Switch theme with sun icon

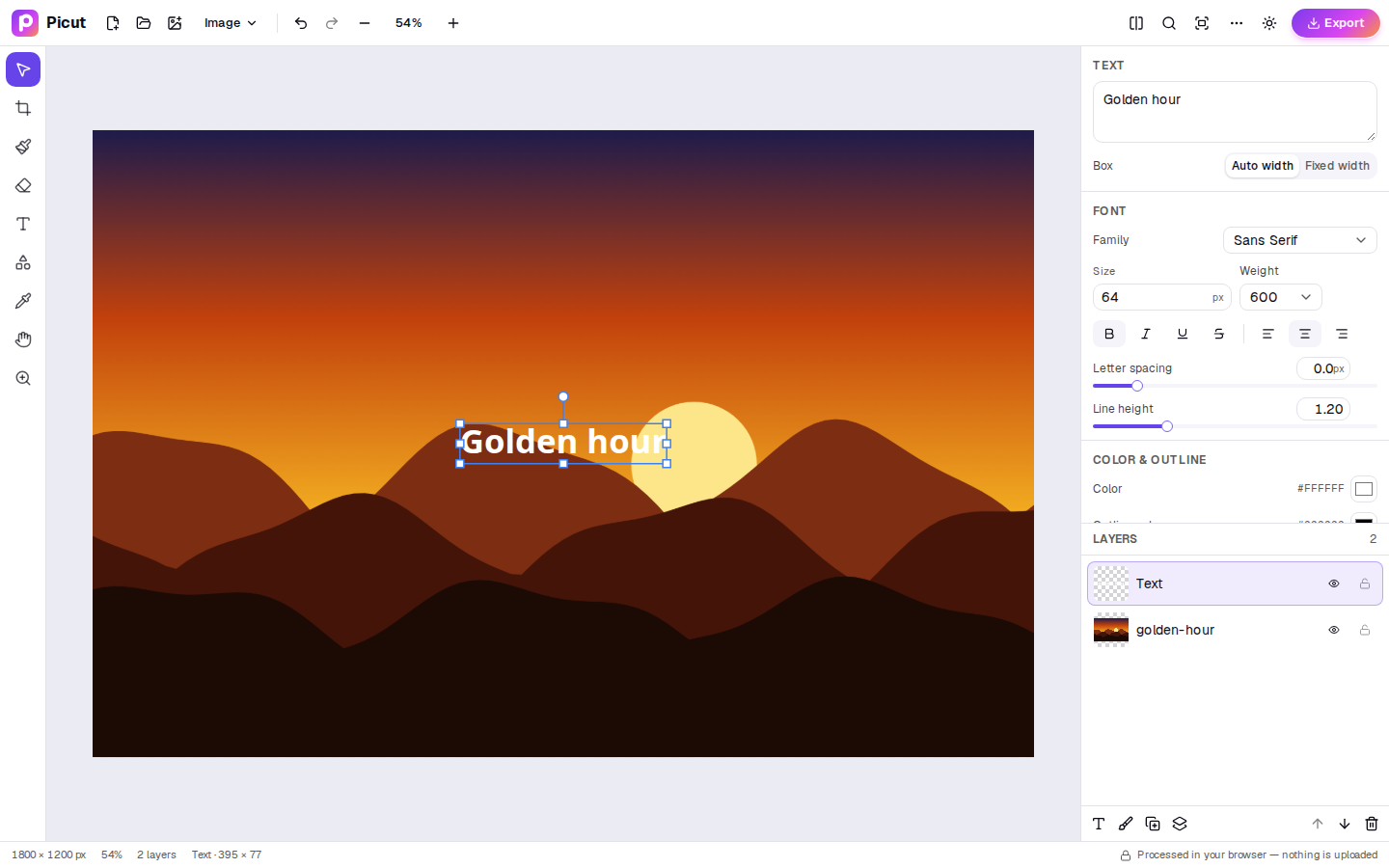point(1269,23)
